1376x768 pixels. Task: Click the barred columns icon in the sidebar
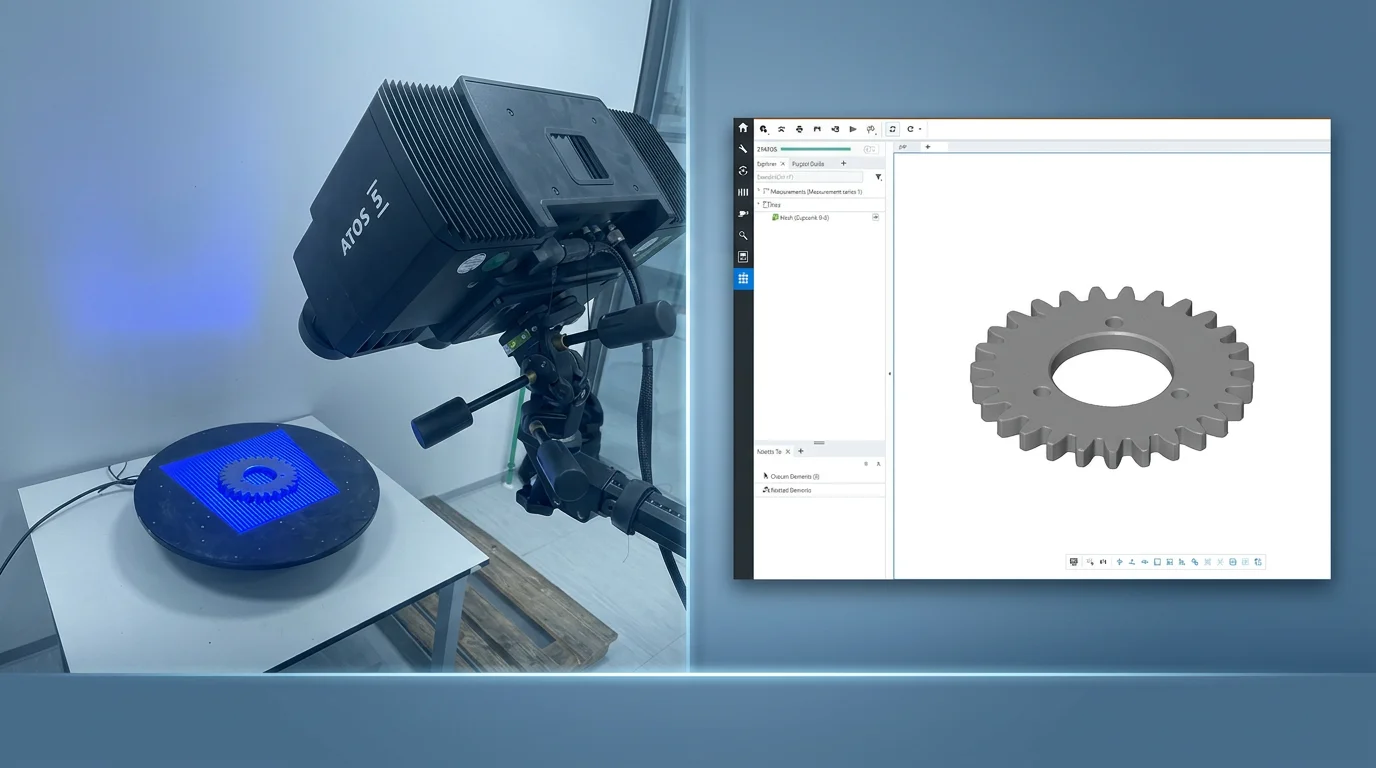743,192
